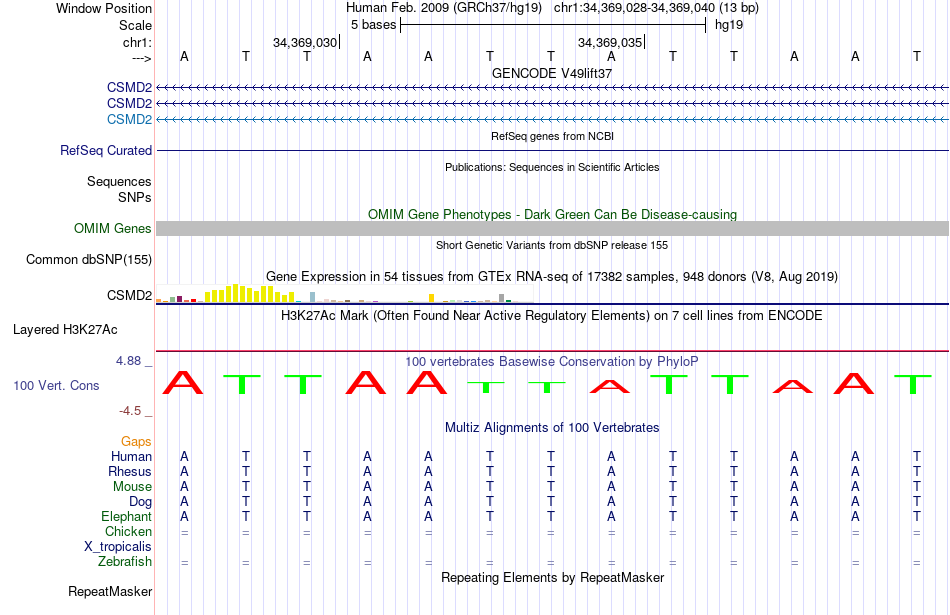
Task: Select the Human species row label
Action: tap(131, 457)
